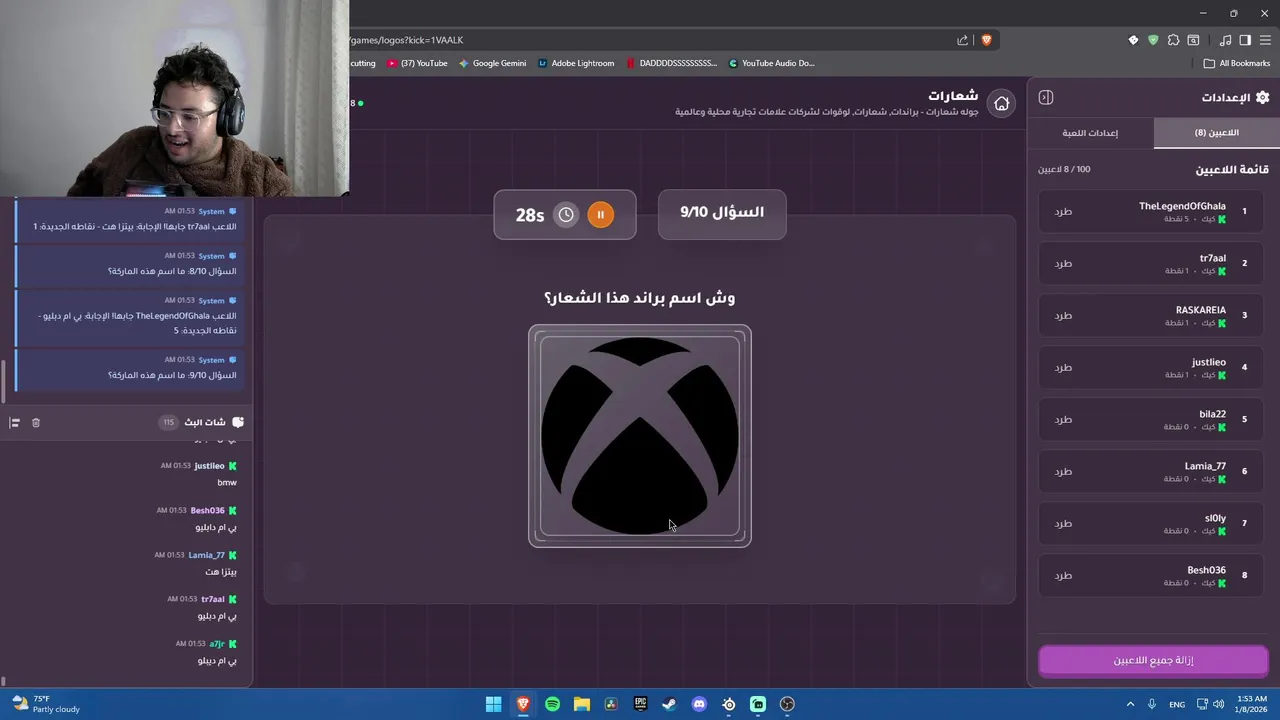Screen dimensions: 1280x720
Task: Open the Adobe Lightroom bookmark
Action: point(576,63)
